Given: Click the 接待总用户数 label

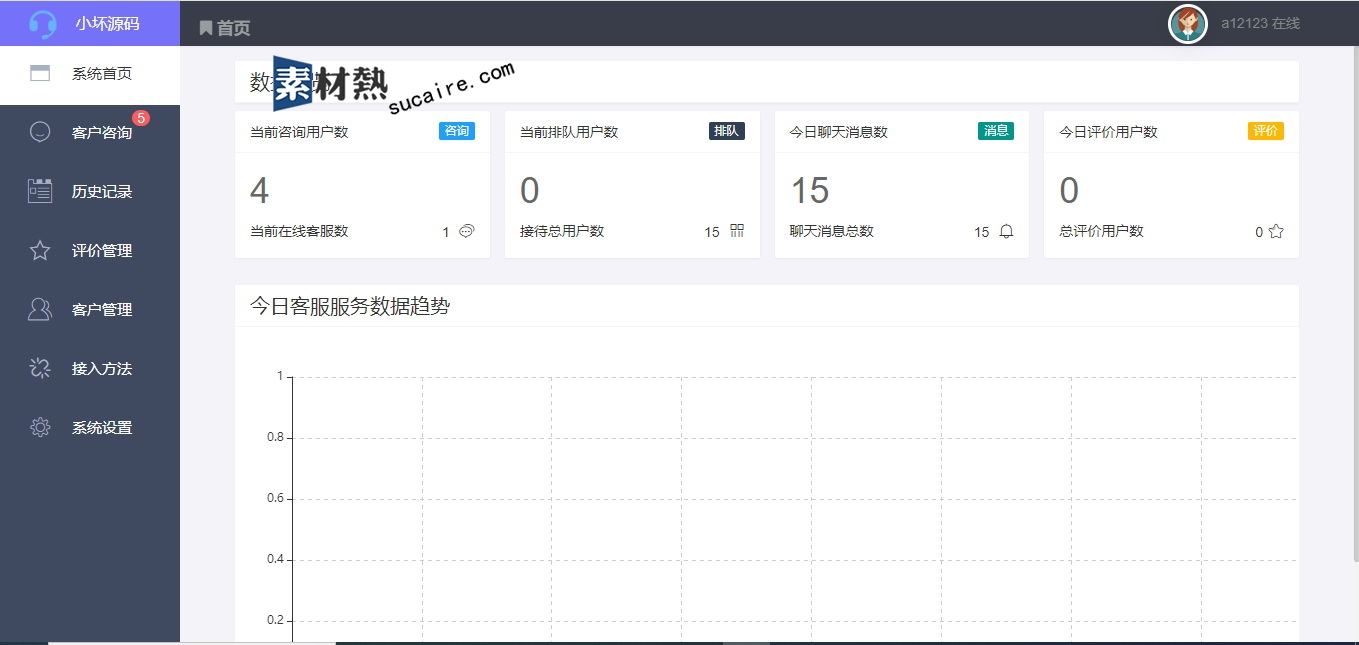Looking at the screenshot, I should pos(562,231).
